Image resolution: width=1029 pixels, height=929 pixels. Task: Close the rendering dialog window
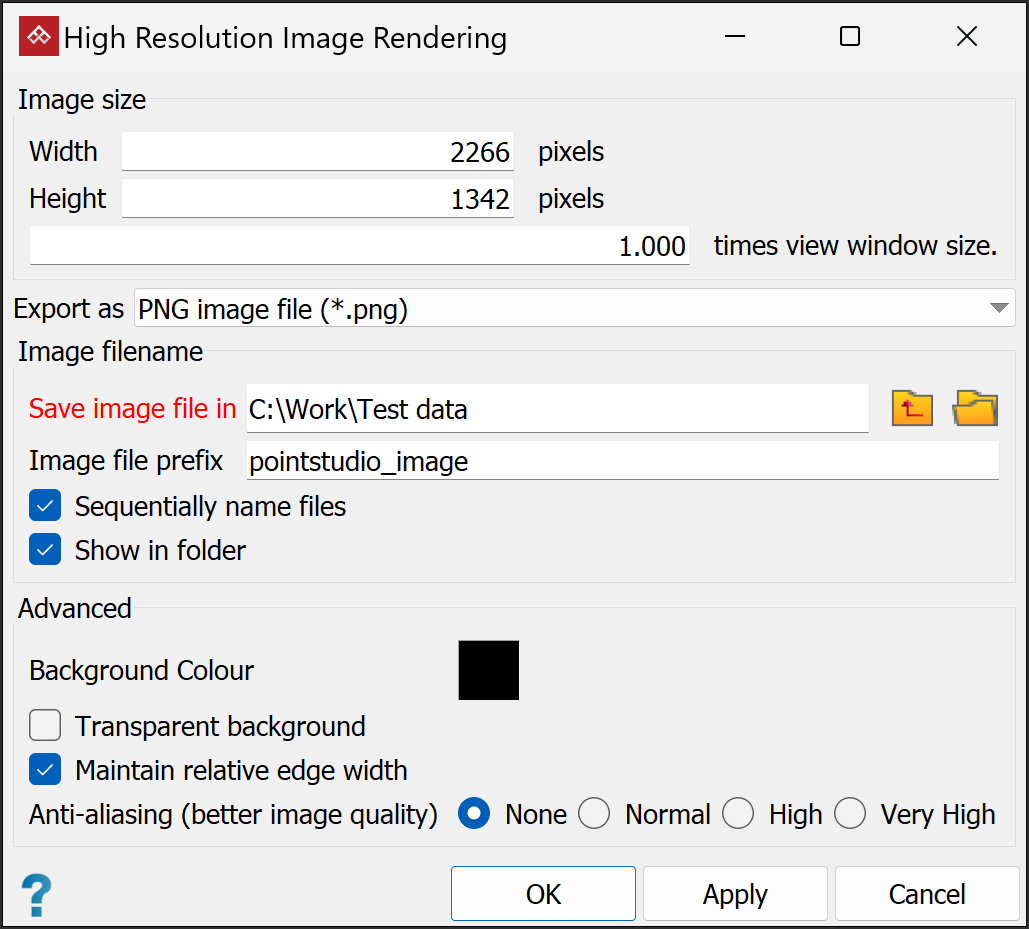(x=966, y=37)
